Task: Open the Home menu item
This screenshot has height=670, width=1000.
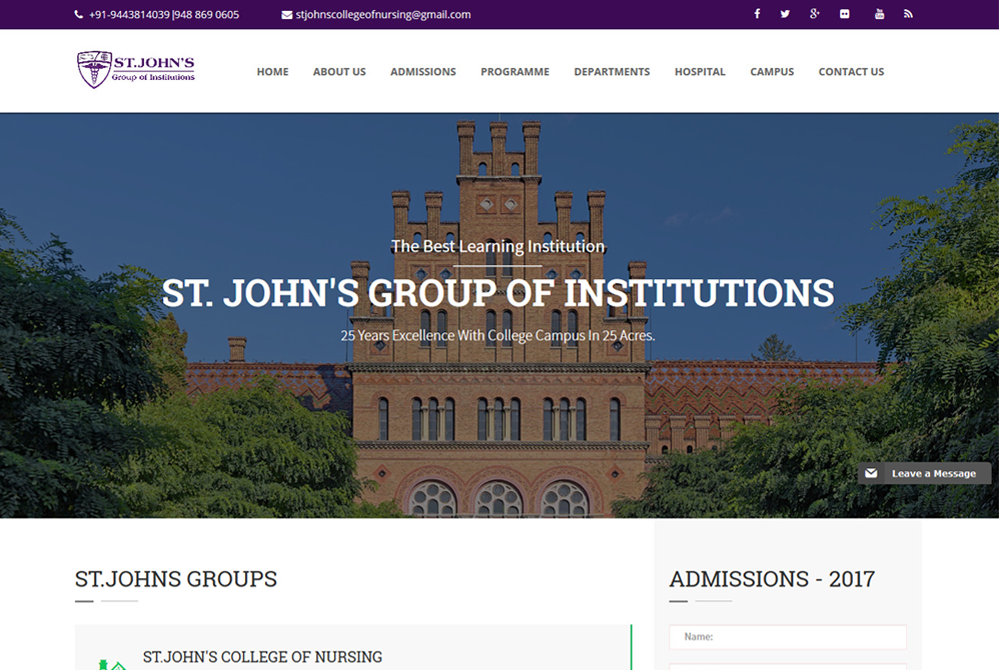Action: 272,72
